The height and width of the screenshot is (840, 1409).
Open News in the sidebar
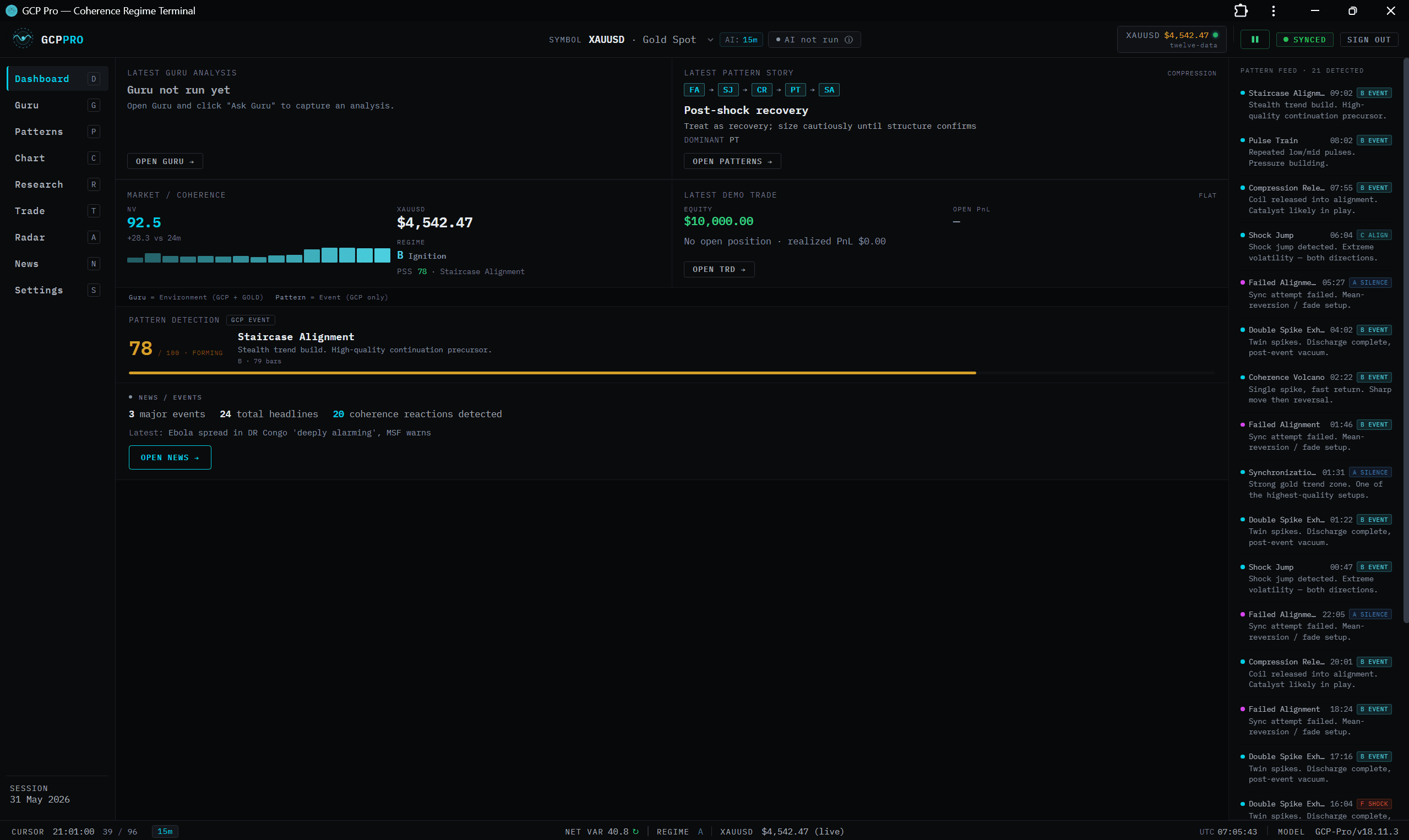click(57, 264)
